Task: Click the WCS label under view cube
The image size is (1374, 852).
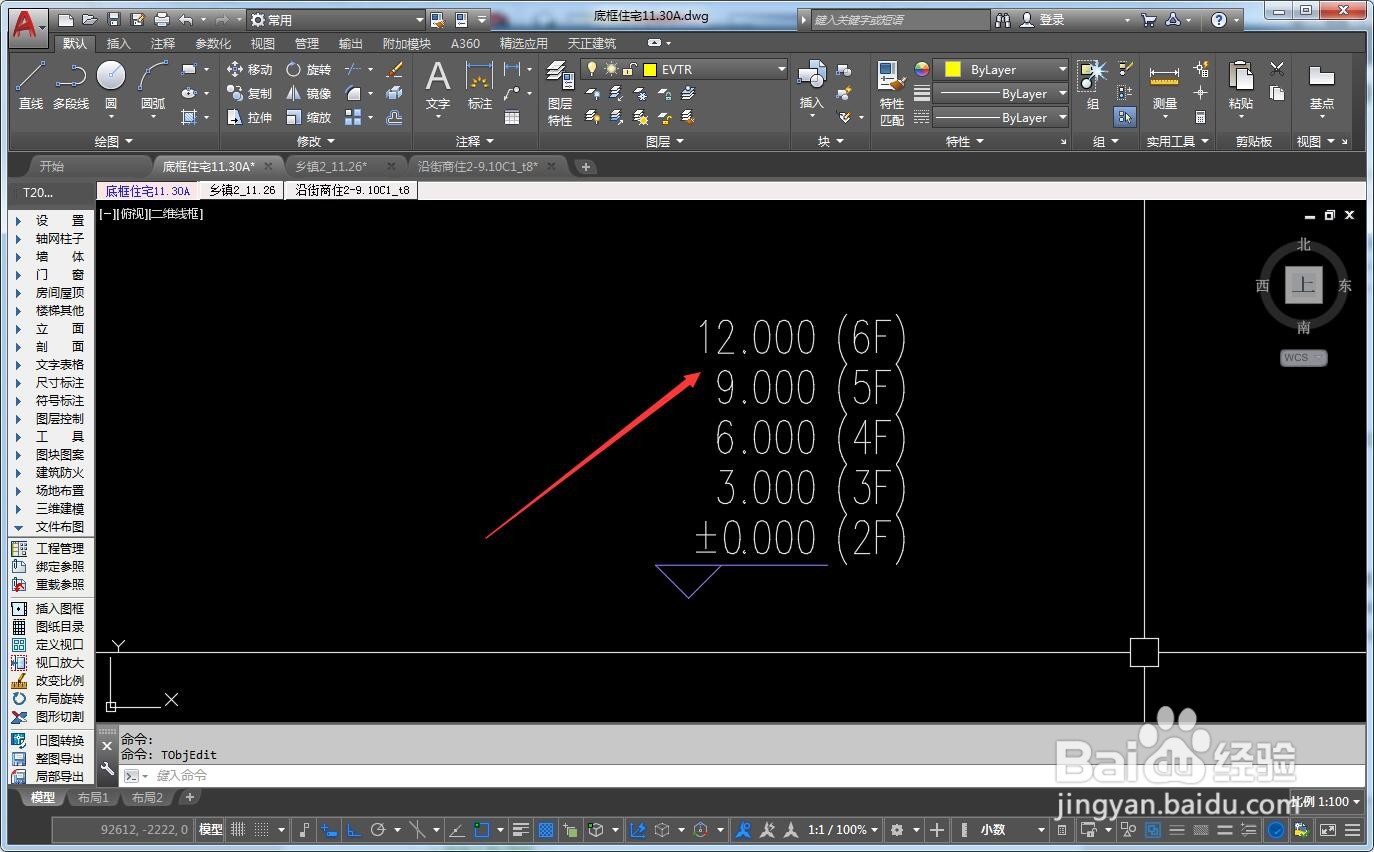Action: [1303, 357]
